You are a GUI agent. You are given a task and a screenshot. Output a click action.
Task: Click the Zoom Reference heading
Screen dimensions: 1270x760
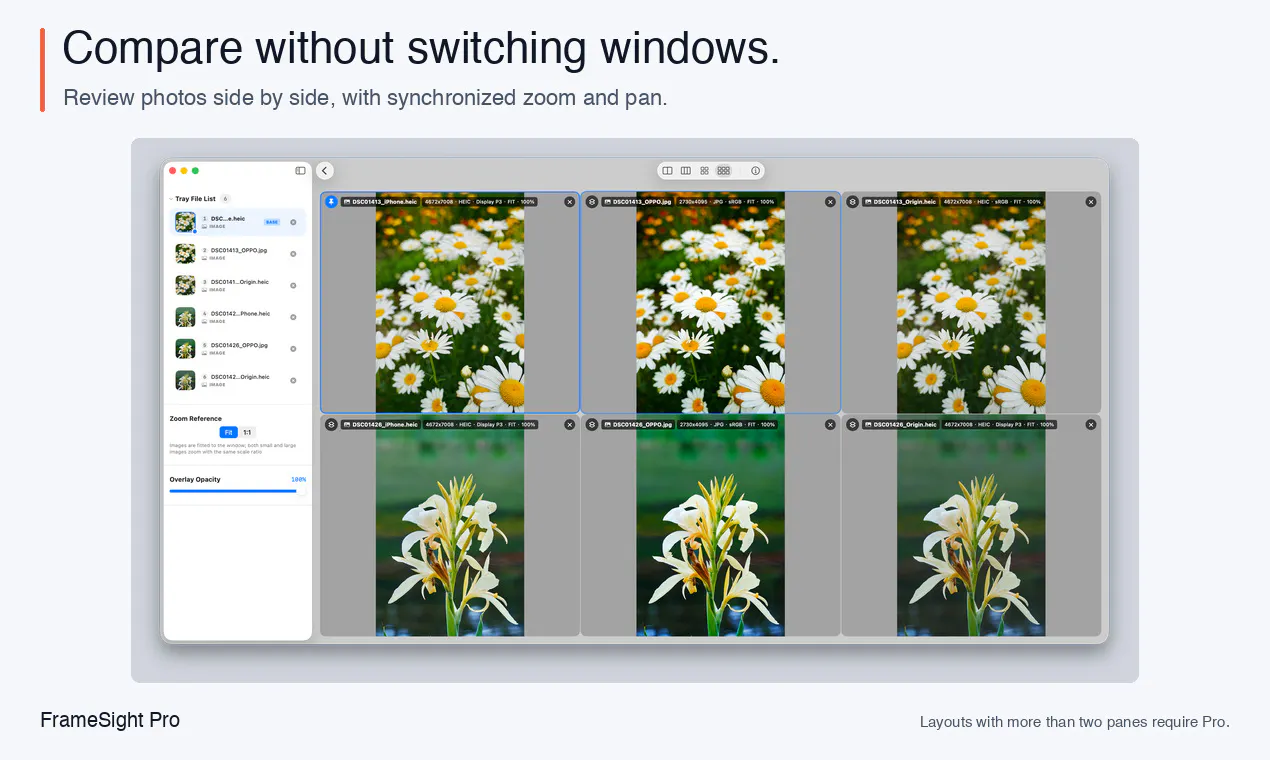(196, 419)
